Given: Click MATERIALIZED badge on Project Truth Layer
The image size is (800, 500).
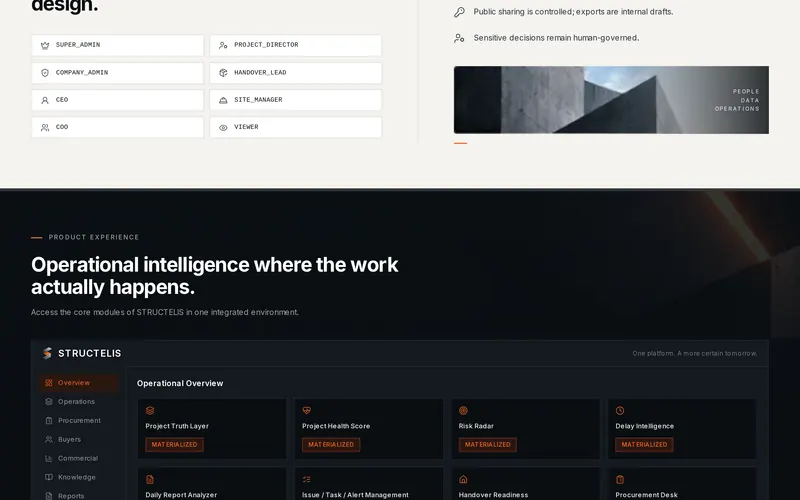Looking at the screenshot, I should 174,444.
